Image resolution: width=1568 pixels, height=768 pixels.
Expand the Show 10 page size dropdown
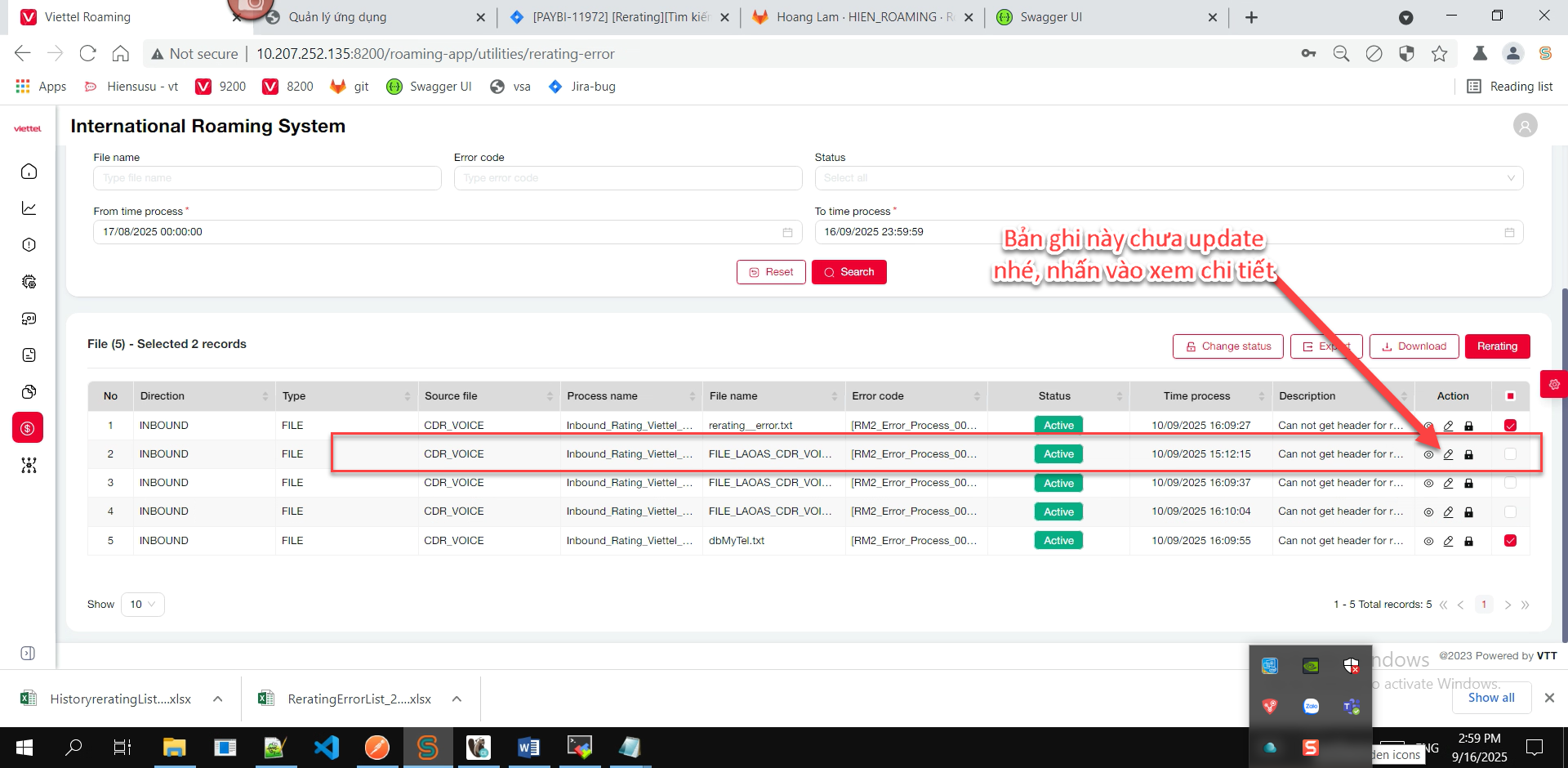pos(143,605)
